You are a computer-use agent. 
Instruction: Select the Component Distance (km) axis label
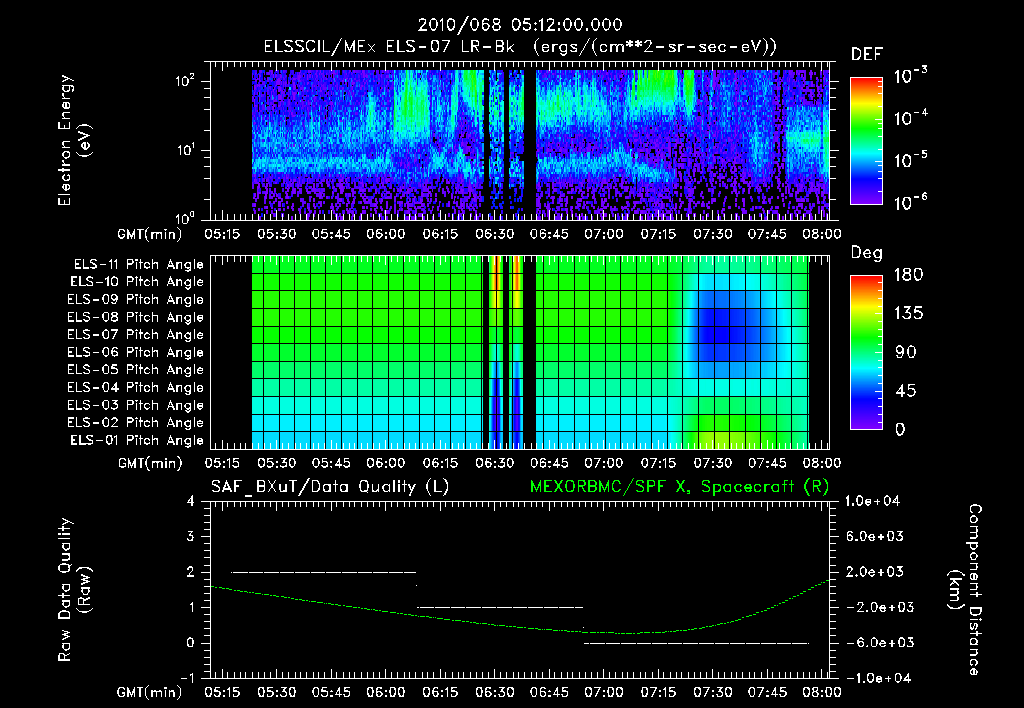[965, 590]
